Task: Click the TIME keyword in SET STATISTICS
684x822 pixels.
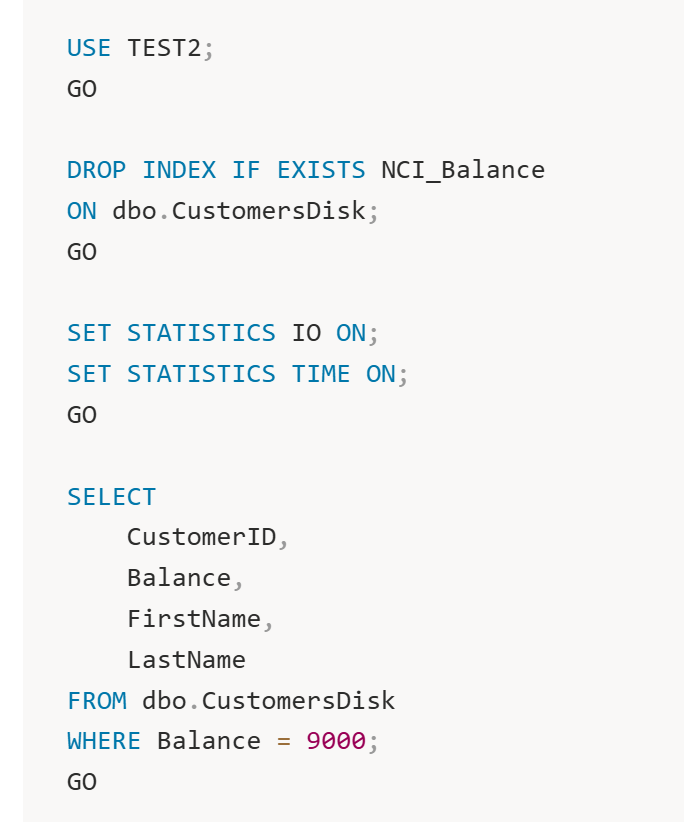Action: (321, 374)
